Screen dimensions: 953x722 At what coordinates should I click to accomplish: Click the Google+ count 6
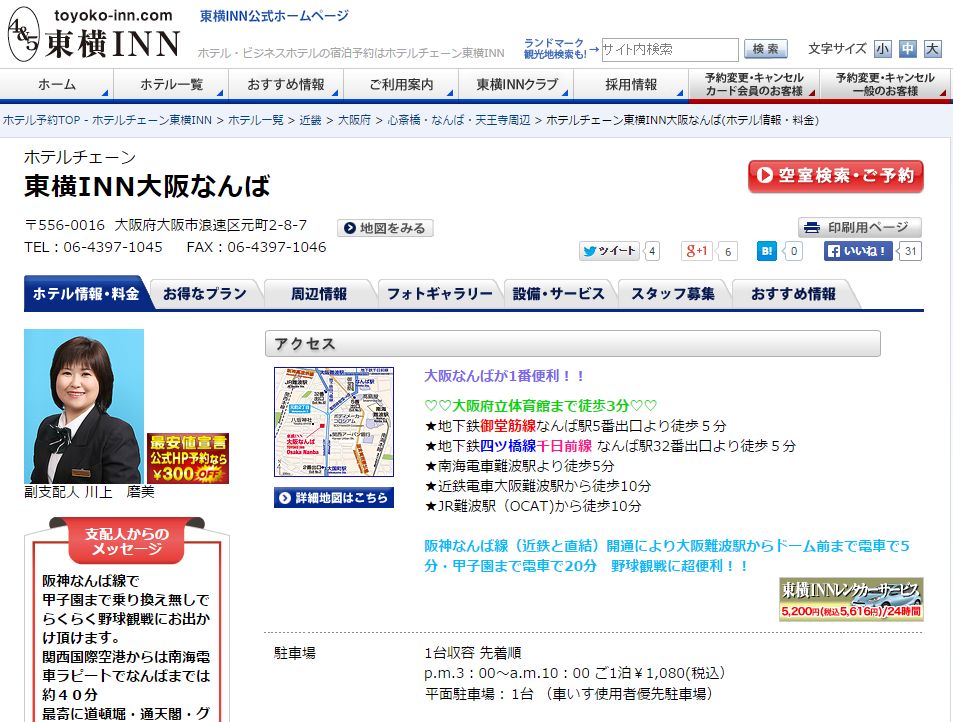pos(728,251)
